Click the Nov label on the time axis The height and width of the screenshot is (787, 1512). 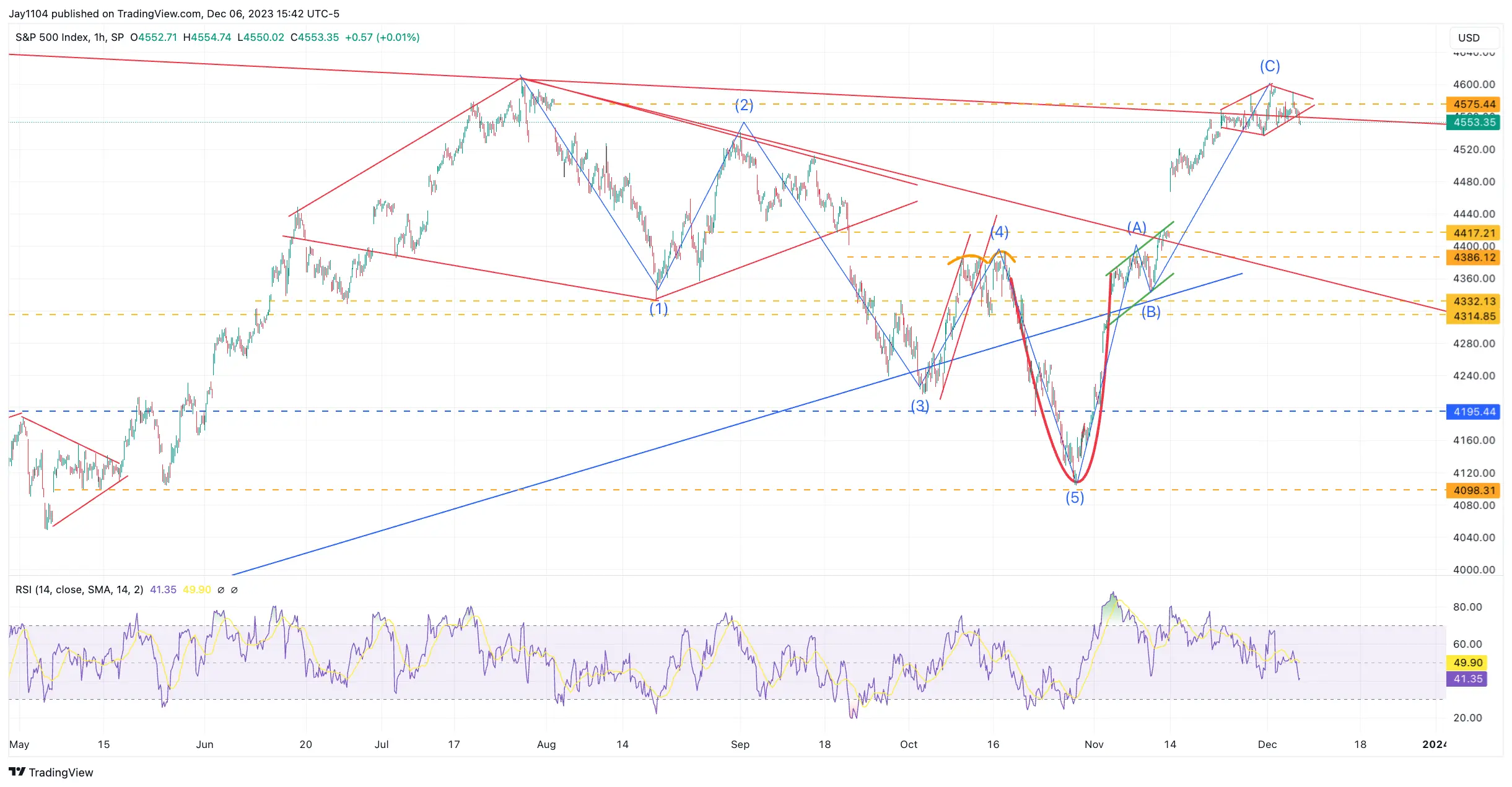pos(1094,744)
